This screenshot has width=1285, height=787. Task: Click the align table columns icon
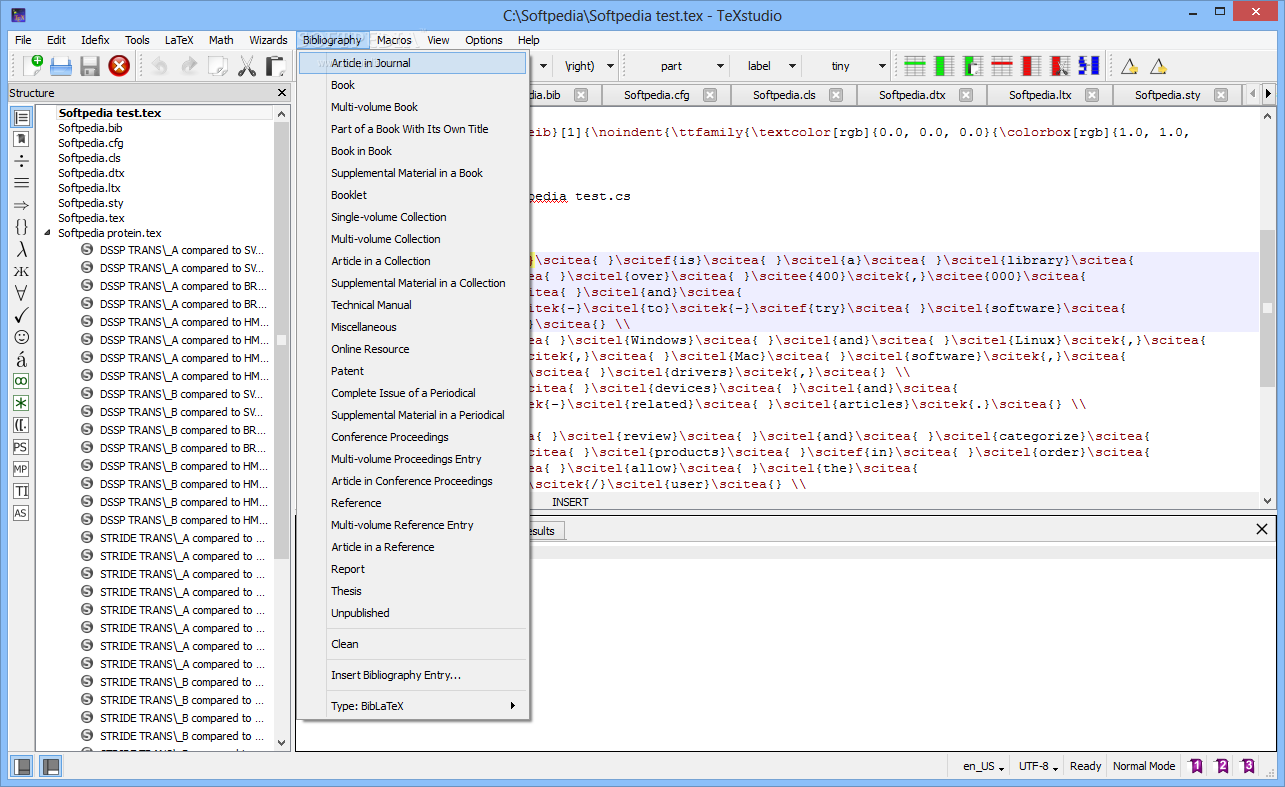coord(1089,66)
